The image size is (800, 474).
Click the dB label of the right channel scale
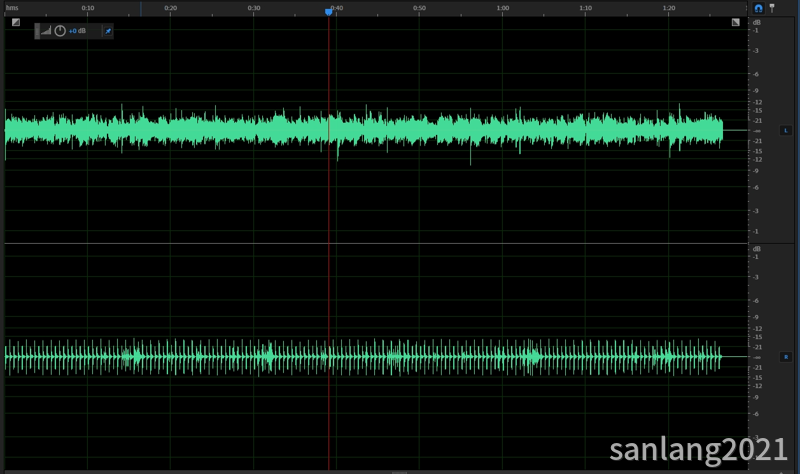pyautogui.click(x=757, y=249)
